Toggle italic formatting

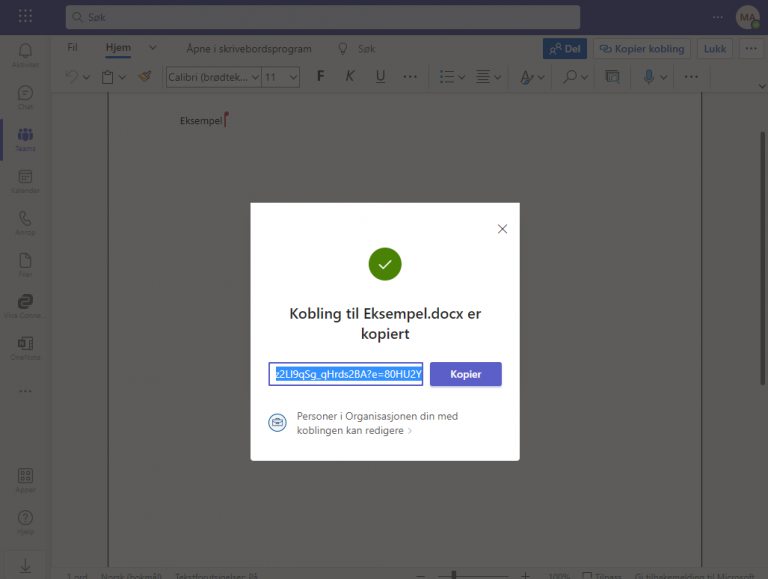tap(350, 77)
